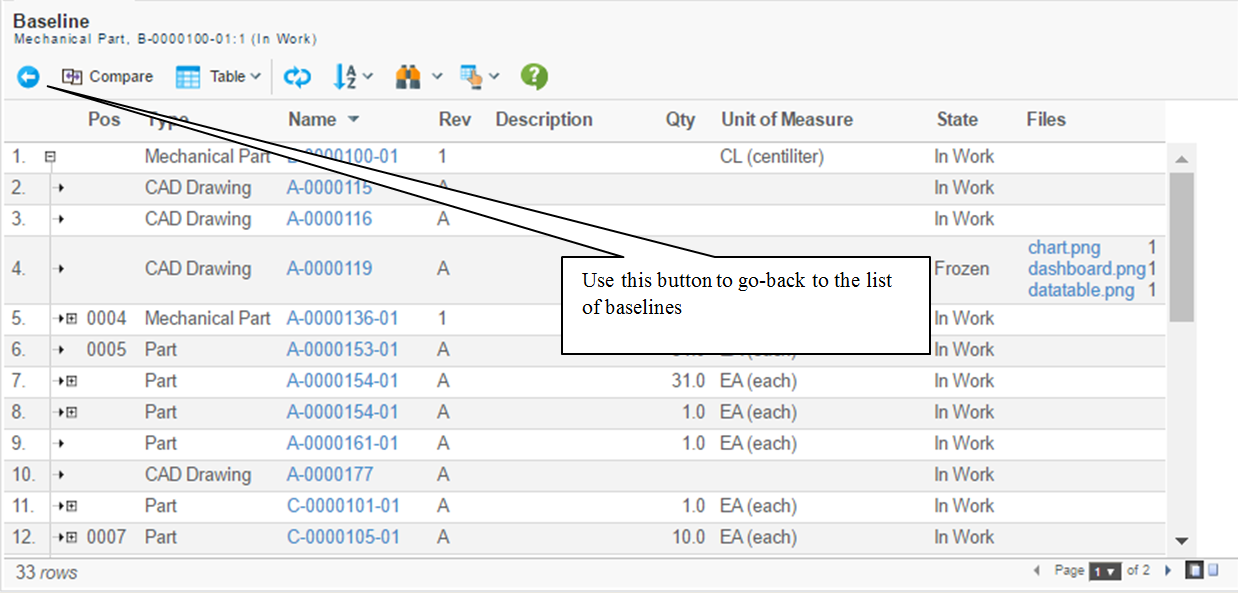Expand row 7 Part A-0000154-01
Image resolution: width=1238 pixels, height=593 pixels.
point(71,381)
